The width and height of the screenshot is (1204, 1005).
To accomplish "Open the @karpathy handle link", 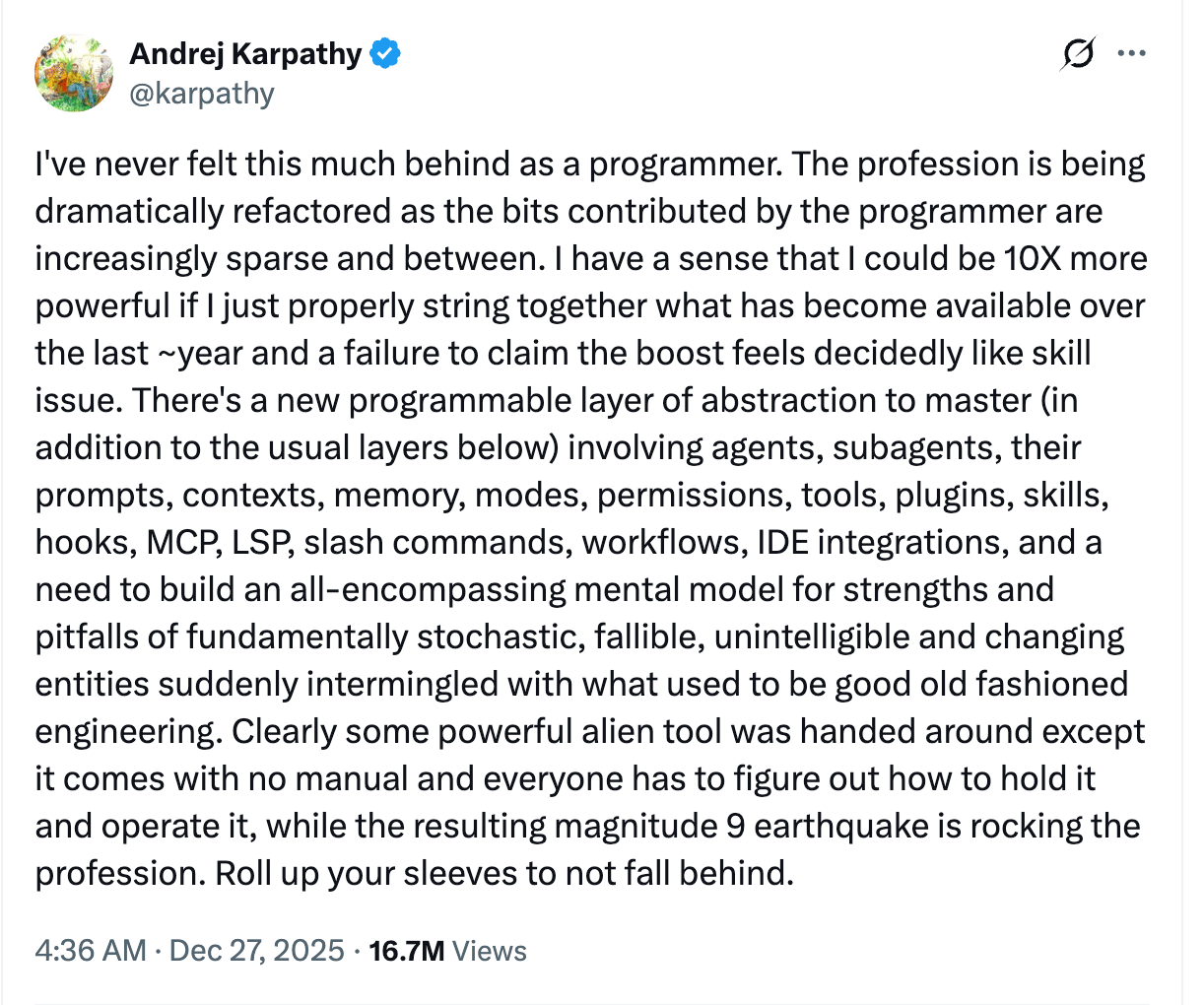I will 202,94.
